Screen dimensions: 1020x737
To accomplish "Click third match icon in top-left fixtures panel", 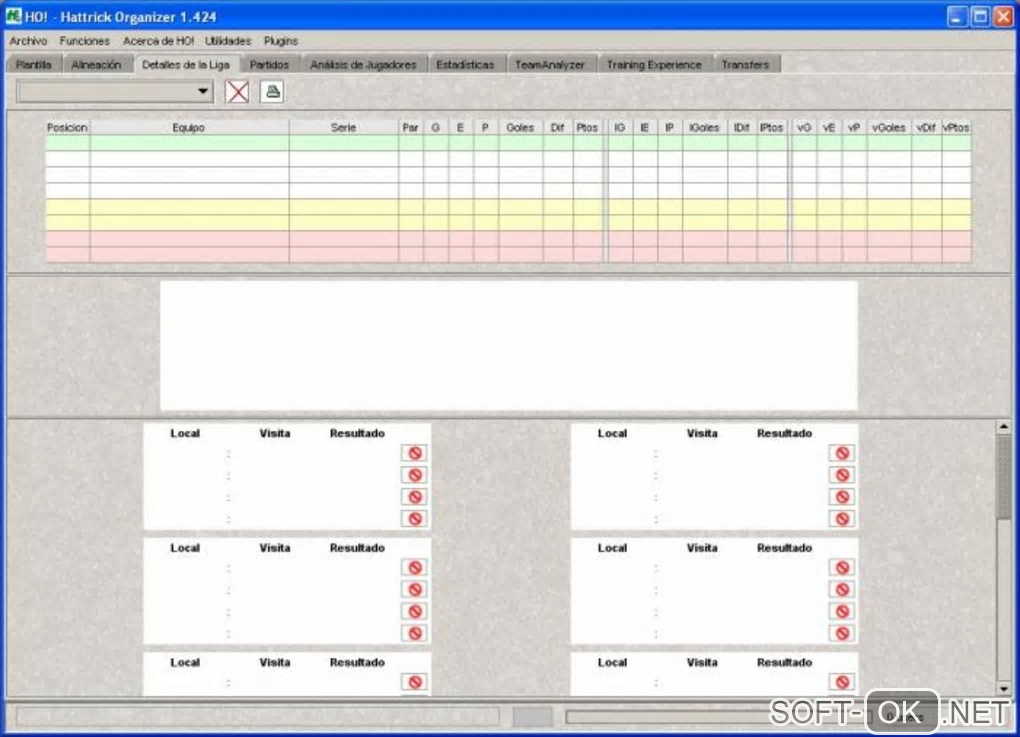I will pyautogui.click(x=414, y=497).
